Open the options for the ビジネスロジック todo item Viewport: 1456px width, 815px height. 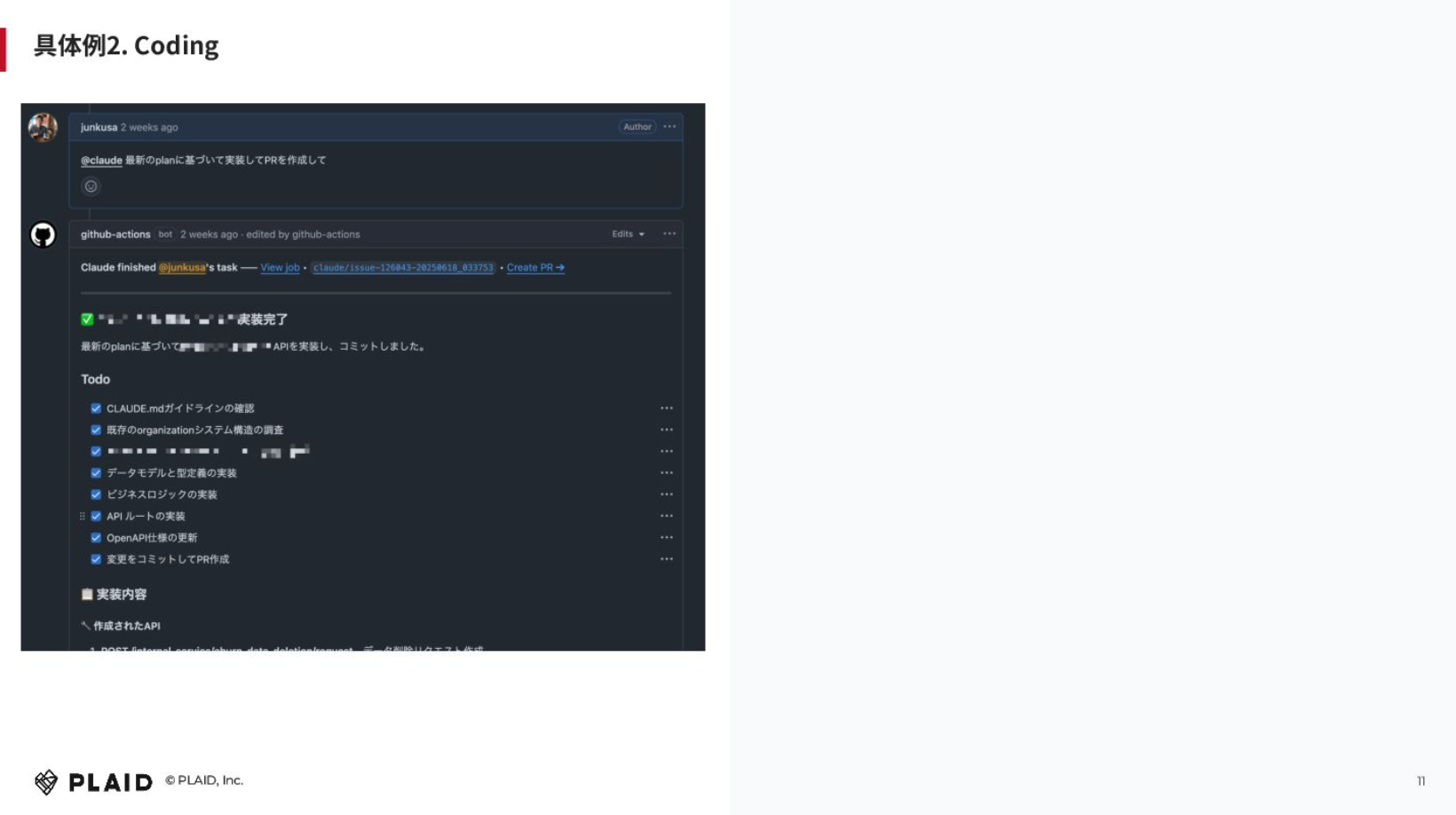point(667,495)
